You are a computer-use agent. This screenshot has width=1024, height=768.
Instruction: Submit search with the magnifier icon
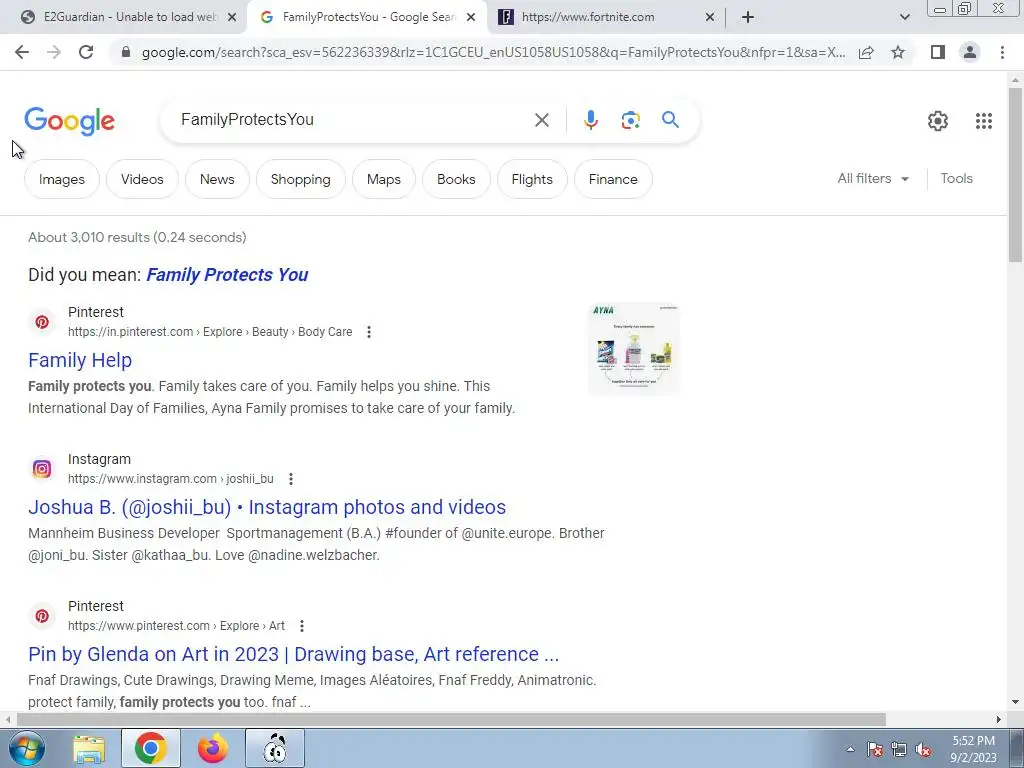tap(670, 120)
